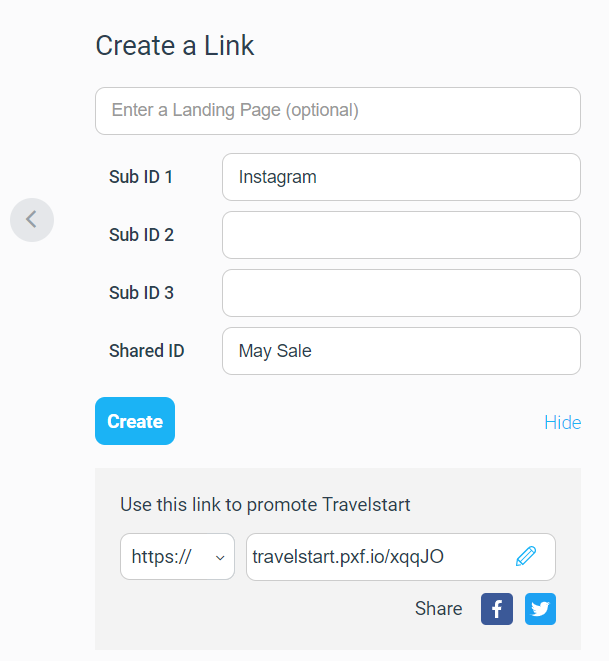Click the empty Sub ID 3 field
The height and width of the screenshot is (661, 609).
tap(401, 293)
